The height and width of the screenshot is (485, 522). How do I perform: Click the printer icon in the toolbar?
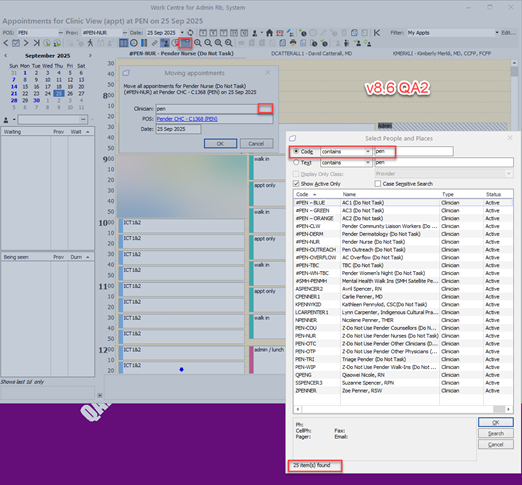click(293, 43)
